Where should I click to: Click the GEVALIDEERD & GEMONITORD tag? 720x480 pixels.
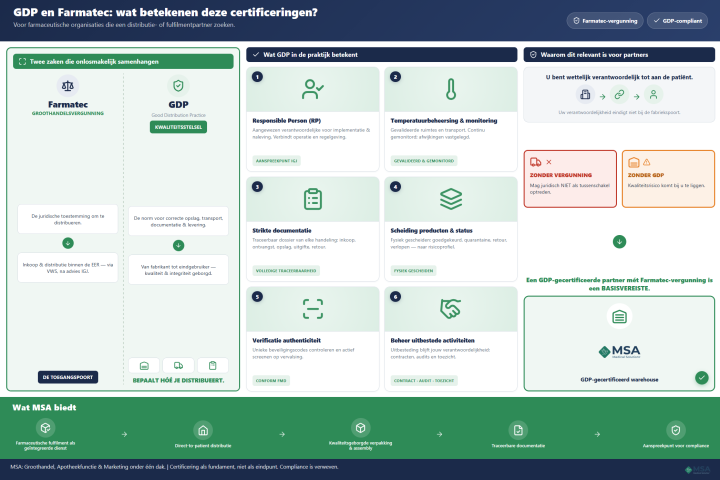pos(424,161)
